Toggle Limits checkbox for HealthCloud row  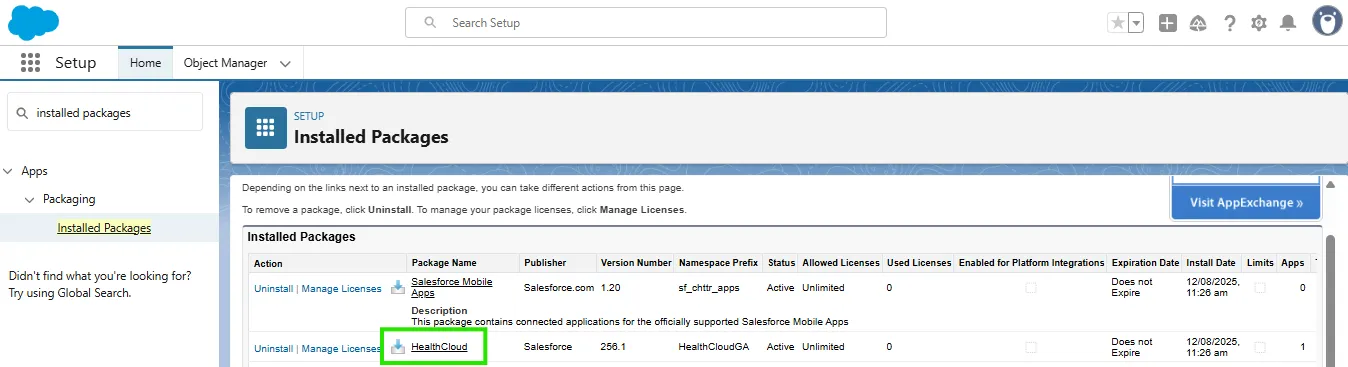(x=1260, y=347)
